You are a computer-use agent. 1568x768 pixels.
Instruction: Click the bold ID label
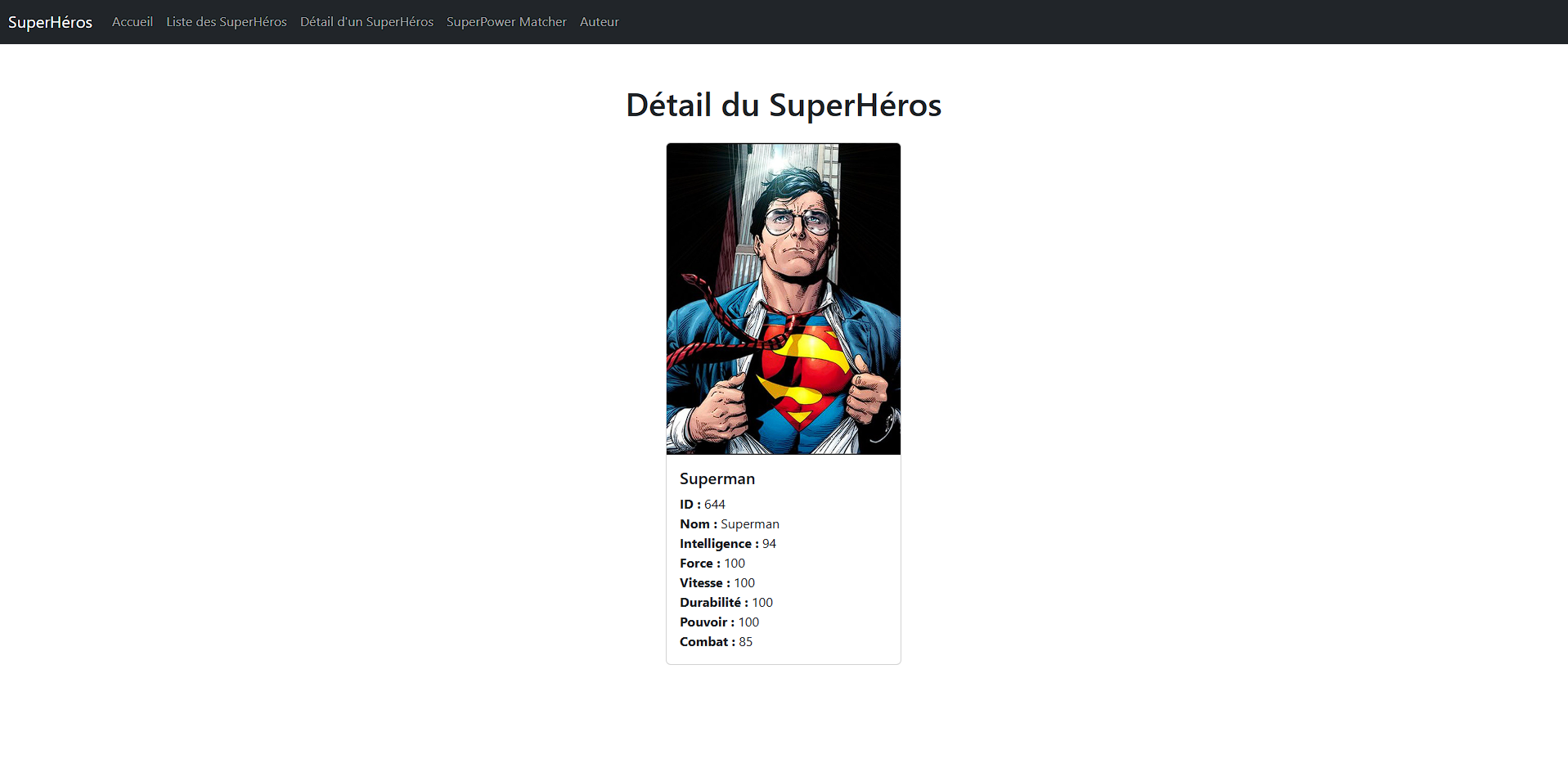pos(690,505)
